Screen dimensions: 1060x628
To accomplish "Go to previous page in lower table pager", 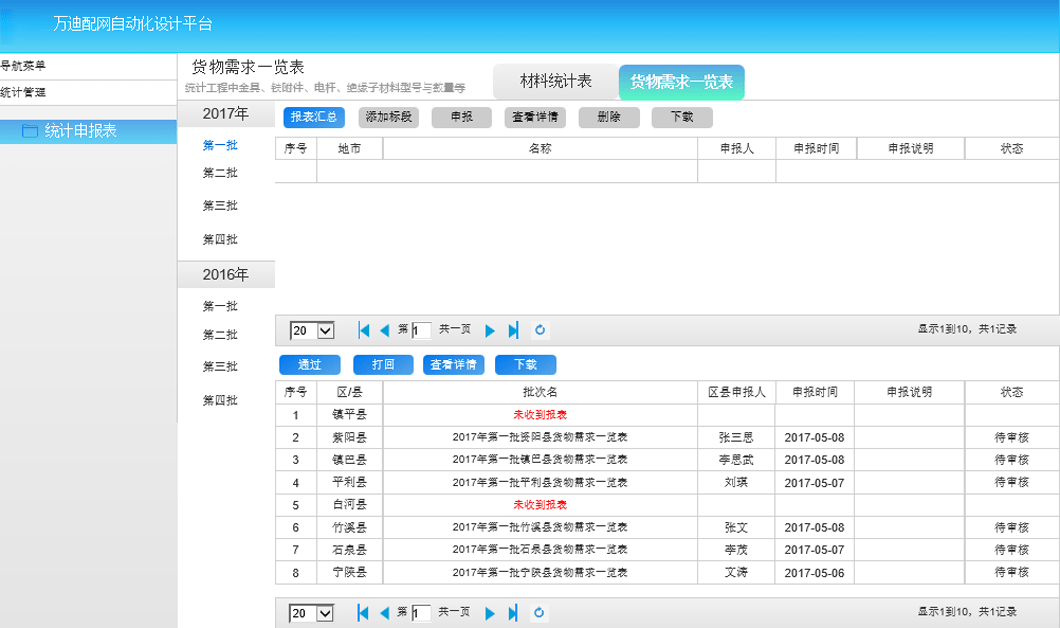I will pyautogui.click(x=385, y=613).
